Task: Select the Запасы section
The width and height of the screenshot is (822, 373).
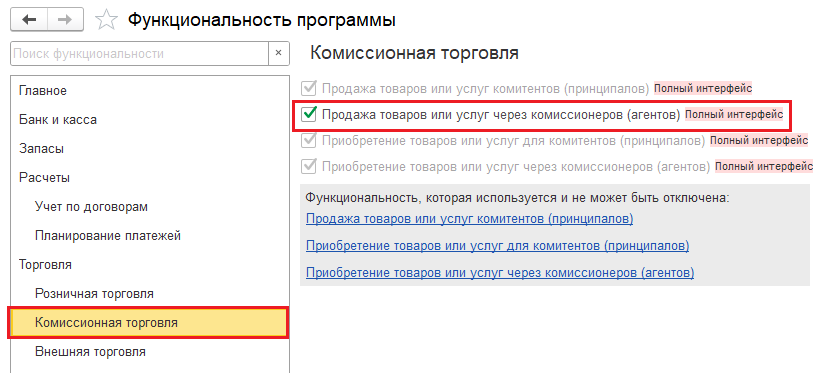Action: tap(149, 149)
